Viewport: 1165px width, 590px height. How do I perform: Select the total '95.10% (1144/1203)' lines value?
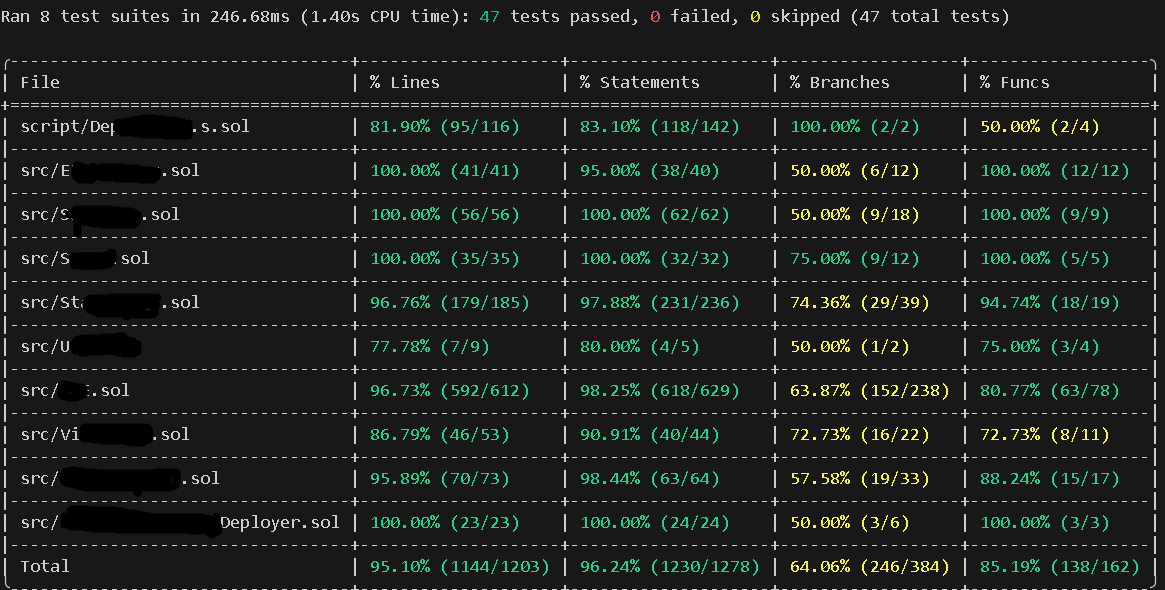[460, 566]
